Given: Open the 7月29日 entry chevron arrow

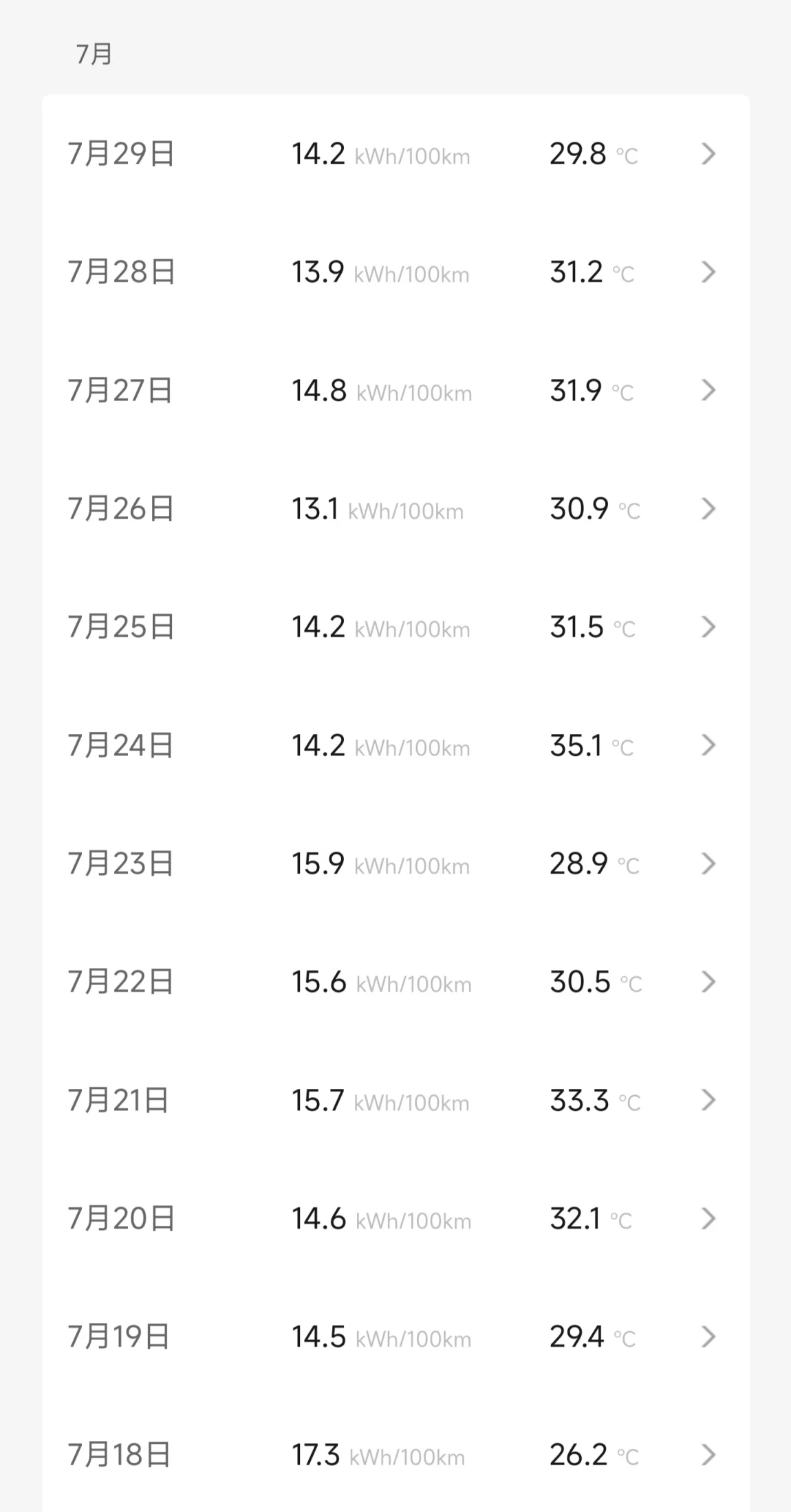Looking at the screenshot, I should pos(708,153).
